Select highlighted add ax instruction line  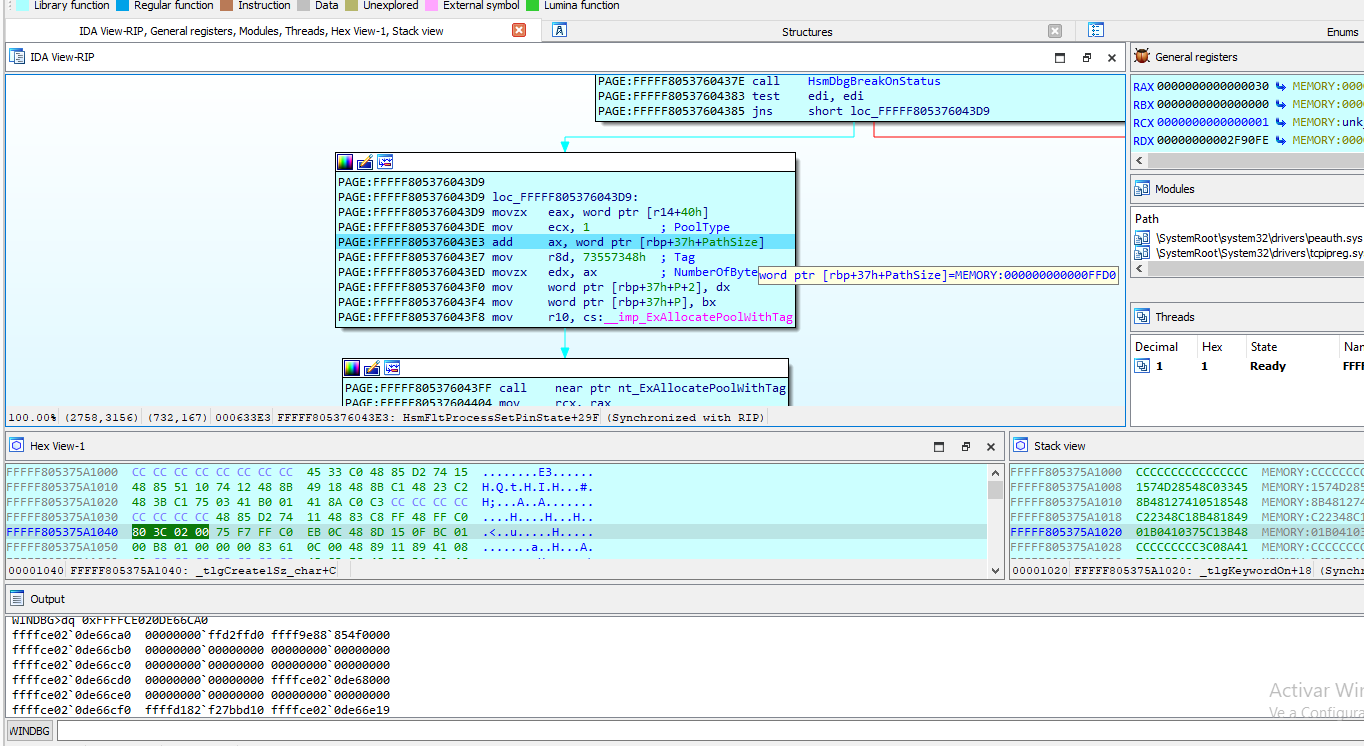point(565,242)
